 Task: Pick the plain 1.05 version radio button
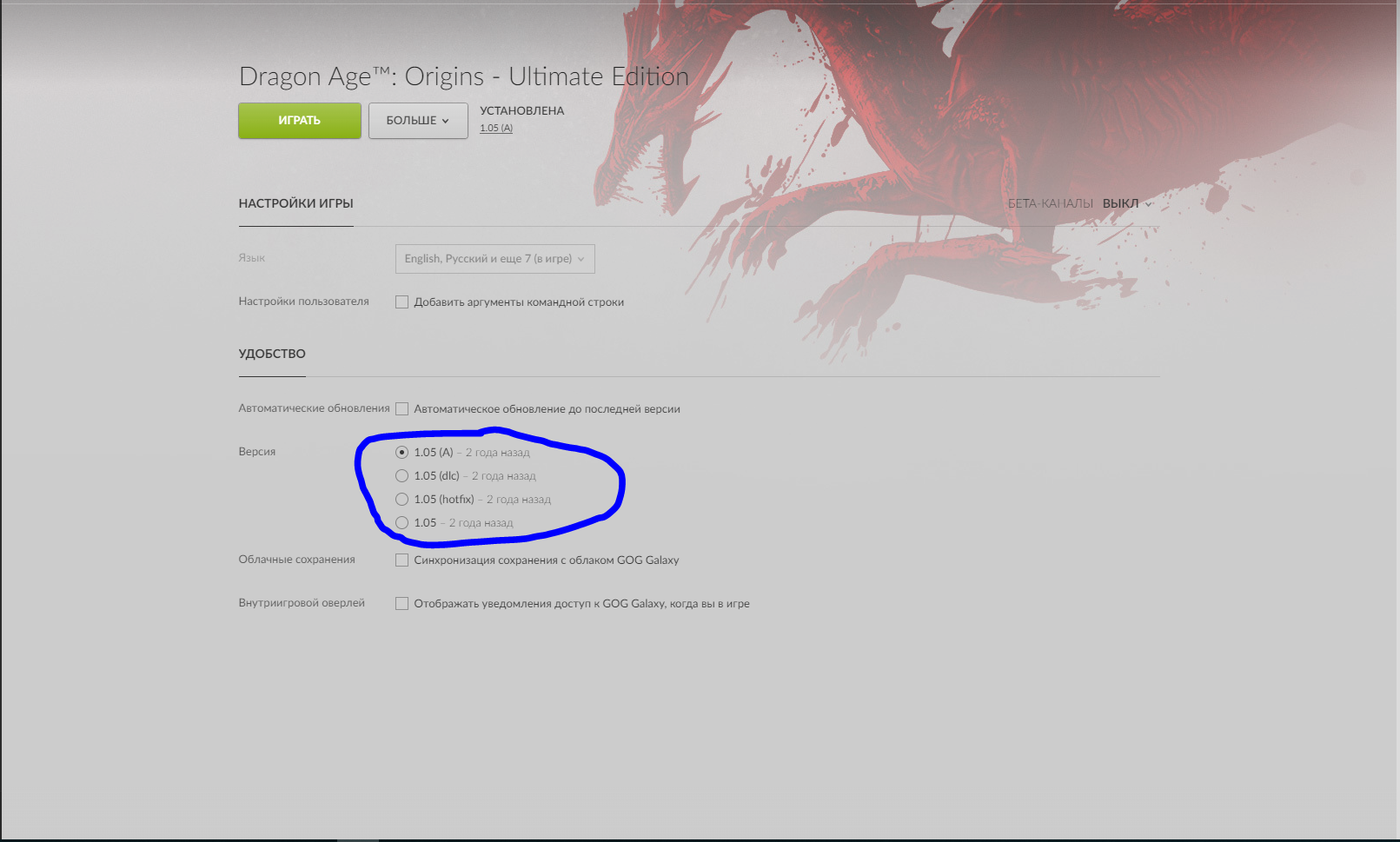click(401, 523)
